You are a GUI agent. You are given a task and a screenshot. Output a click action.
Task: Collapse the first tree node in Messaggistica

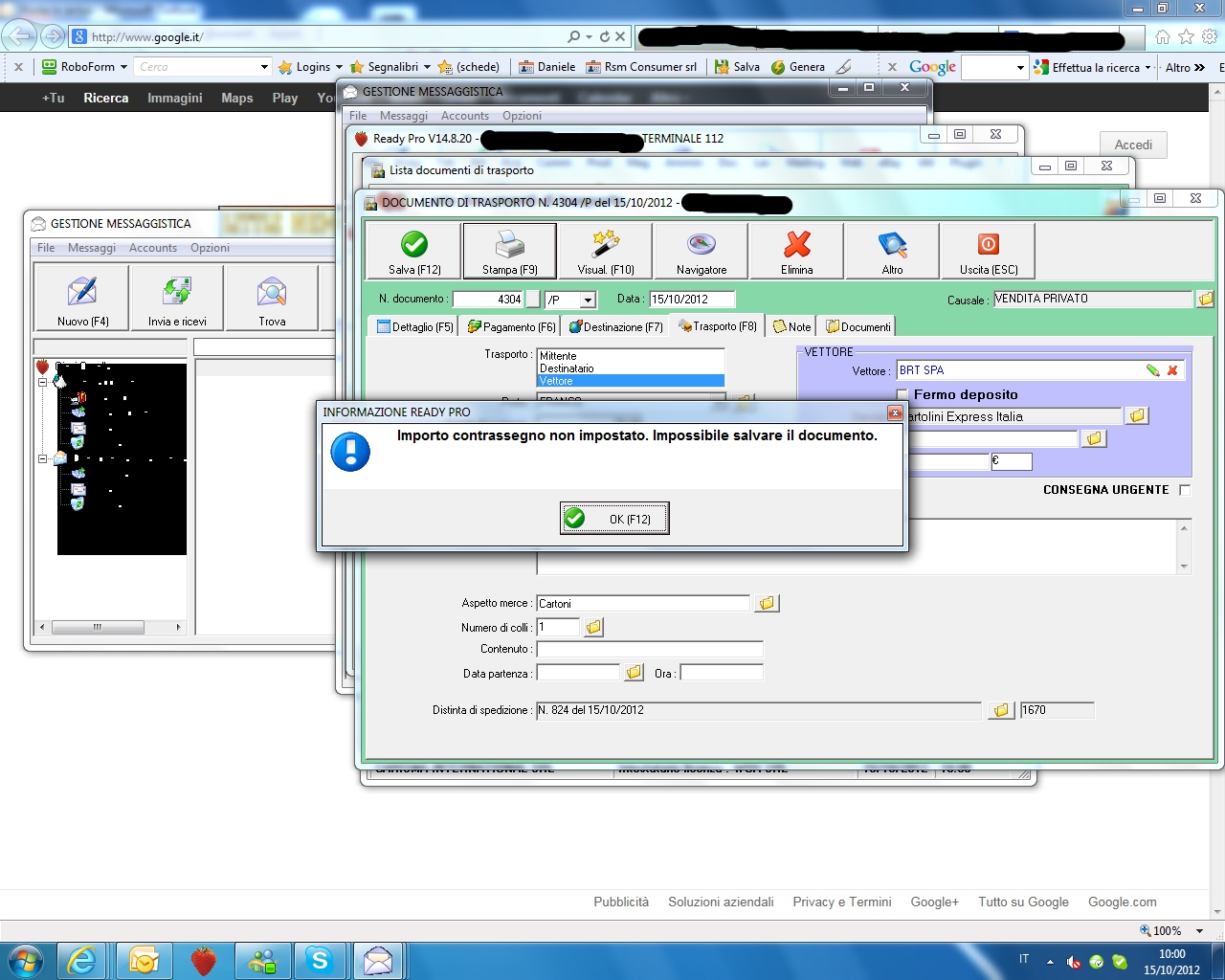click(42, 383)
